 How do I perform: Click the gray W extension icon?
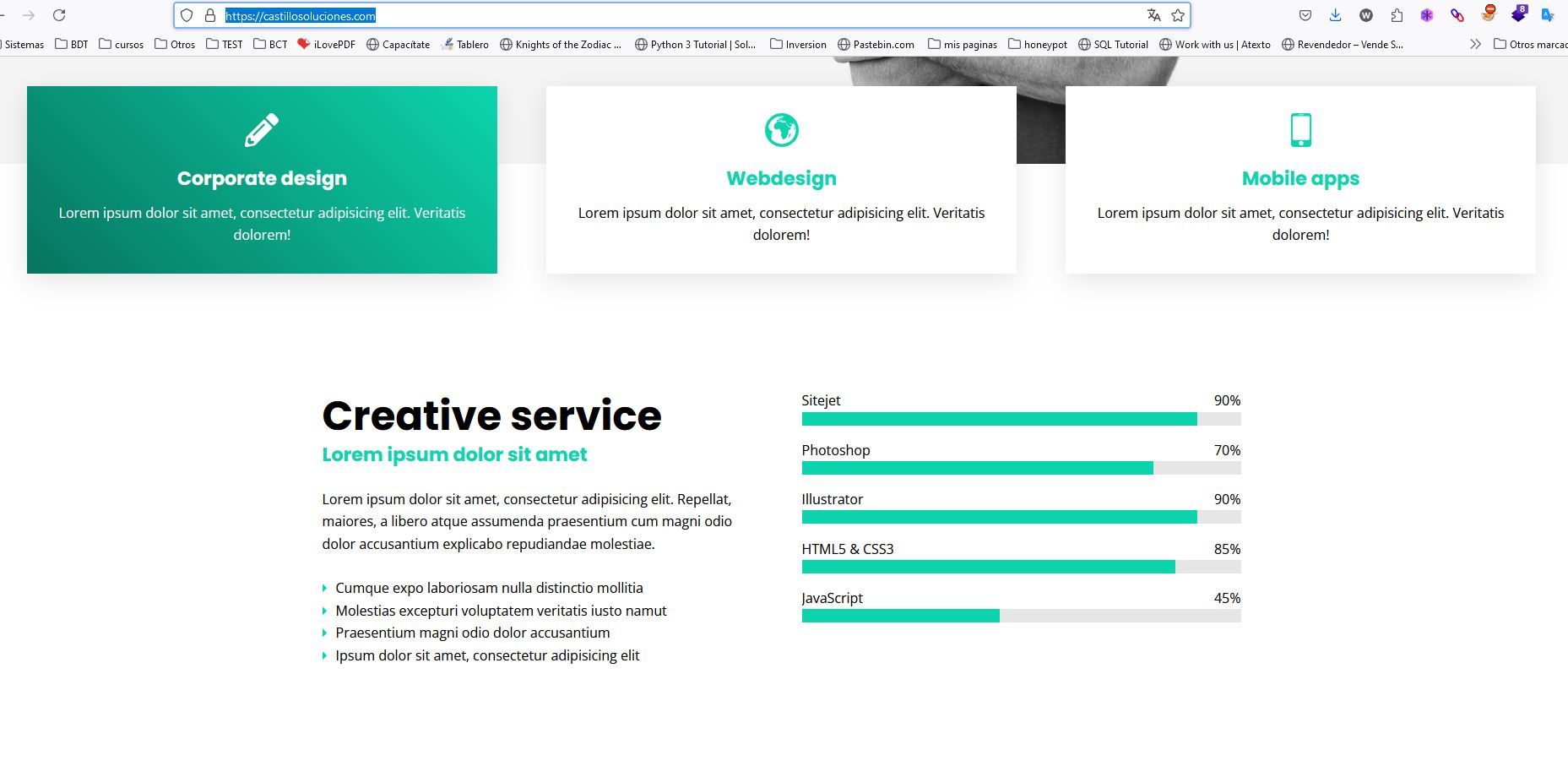1366,15
